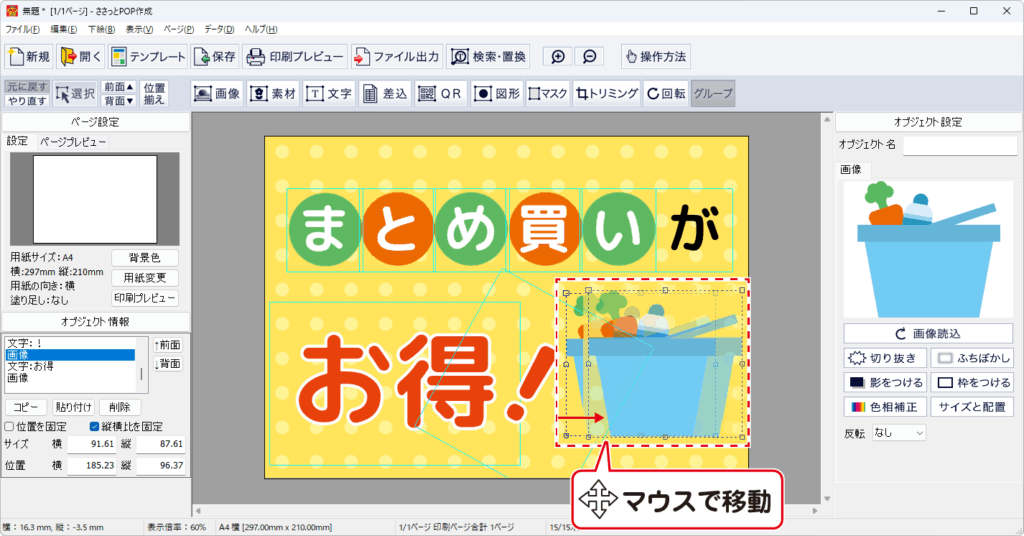Click the 背景色 button
This screenshot has width=1024, height=536.
(145, 258)
